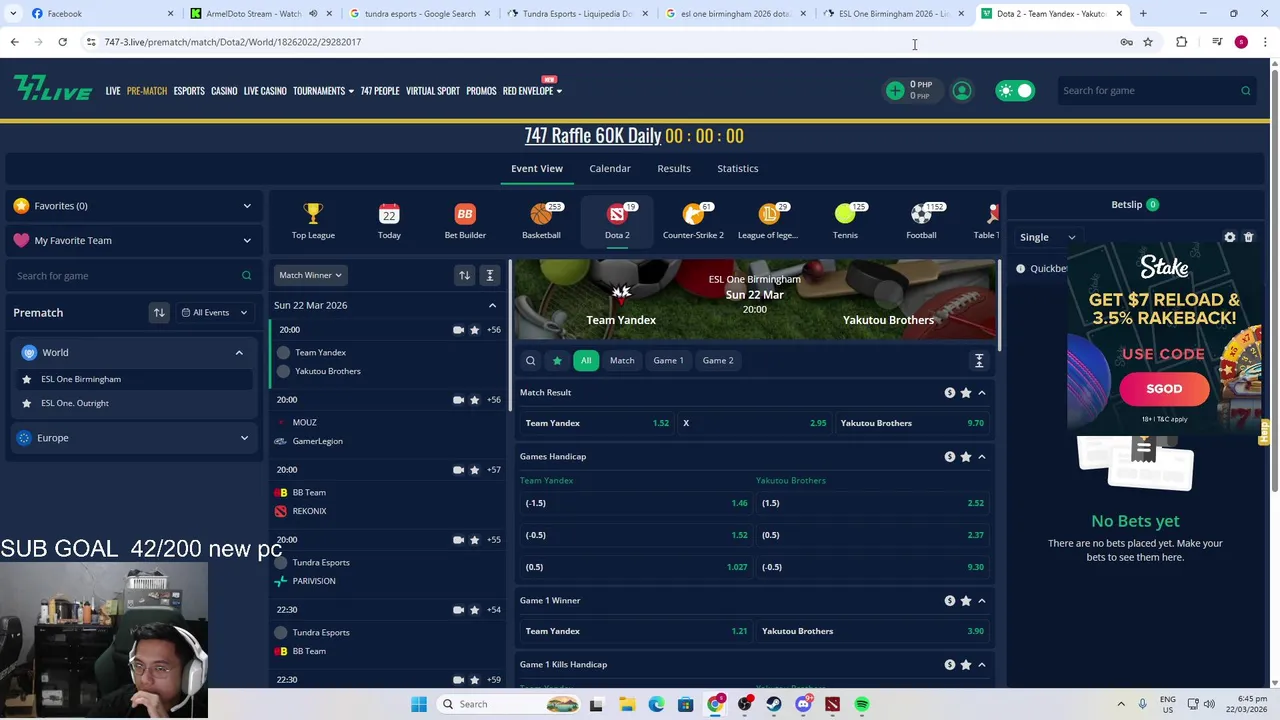
Task: Click live stream camera icon for Team Yandex match
Action: (x=458, y=330)
